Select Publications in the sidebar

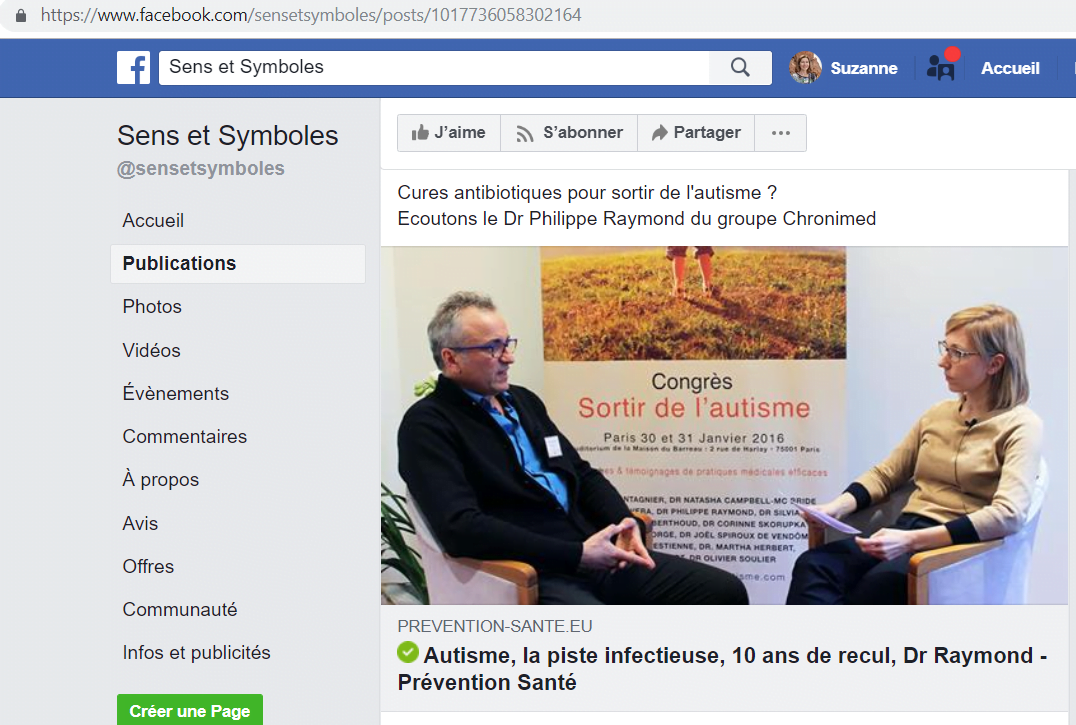[x=237, y=263]
